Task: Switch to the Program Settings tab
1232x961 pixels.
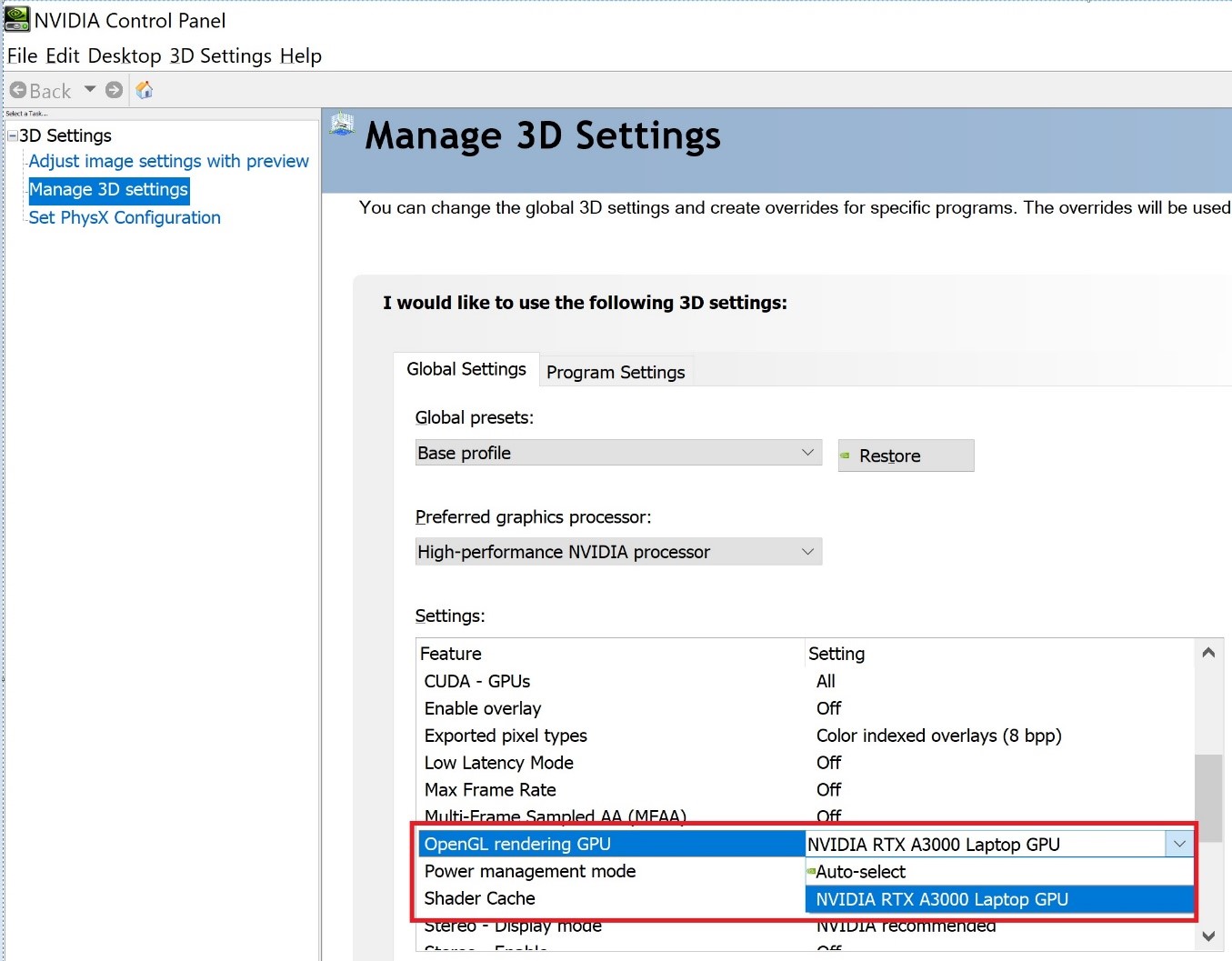Action: pyautogui.click(x=616, y=372)
